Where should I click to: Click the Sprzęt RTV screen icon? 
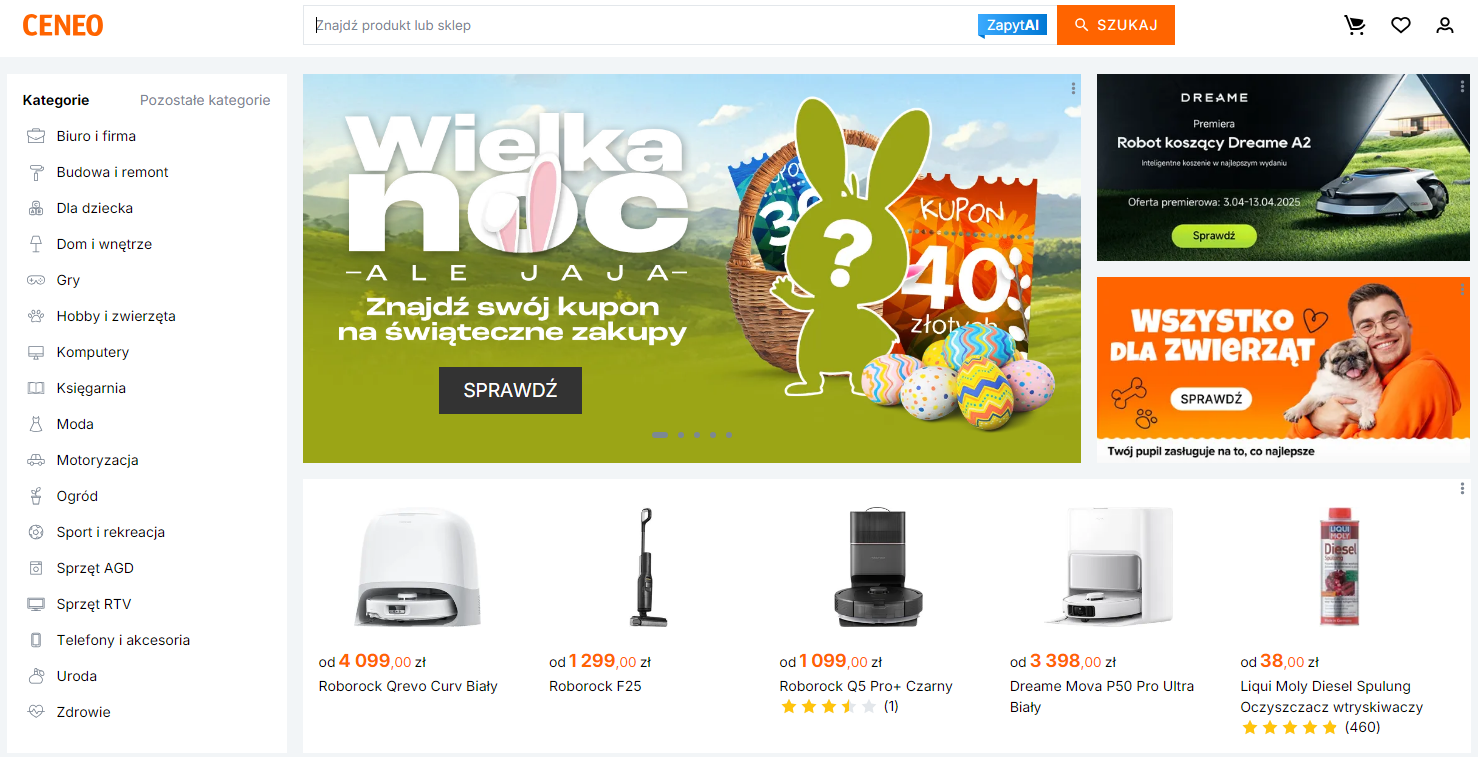[36, 604]
